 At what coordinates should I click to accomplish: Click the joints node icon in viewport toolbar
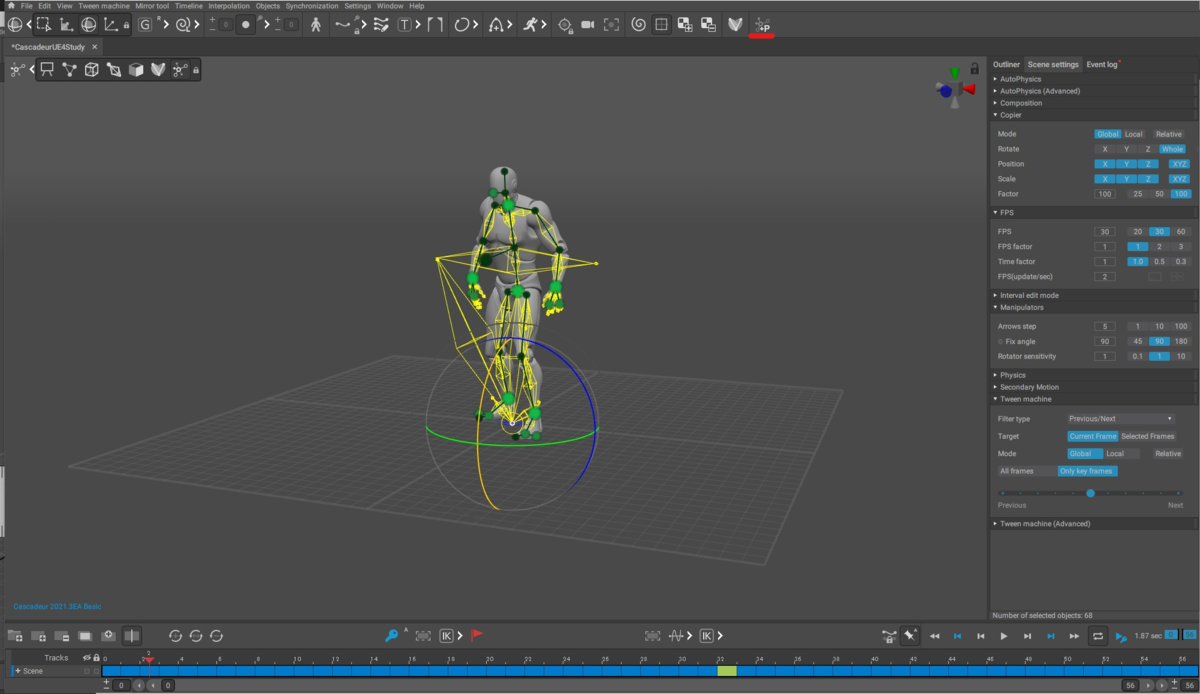pyautogui.click(x=69, y=69)
